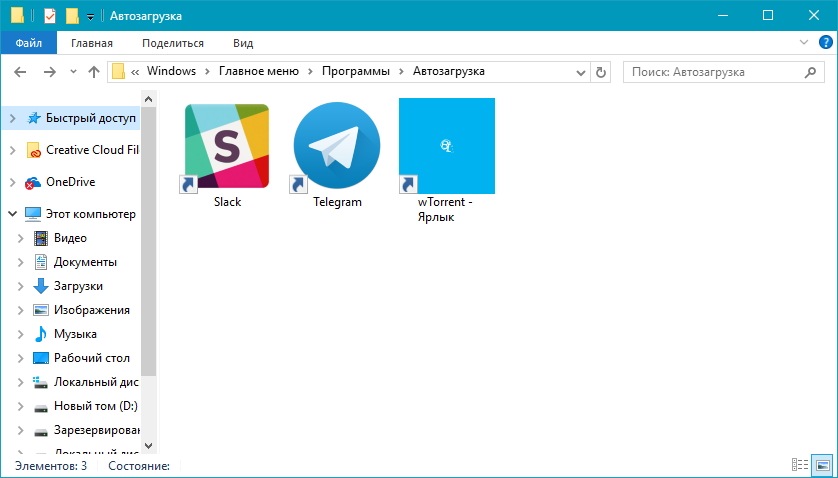Expand the ribbon with the chevron
The width and height of the screenshot is (838, 478).
pos(804,43)
